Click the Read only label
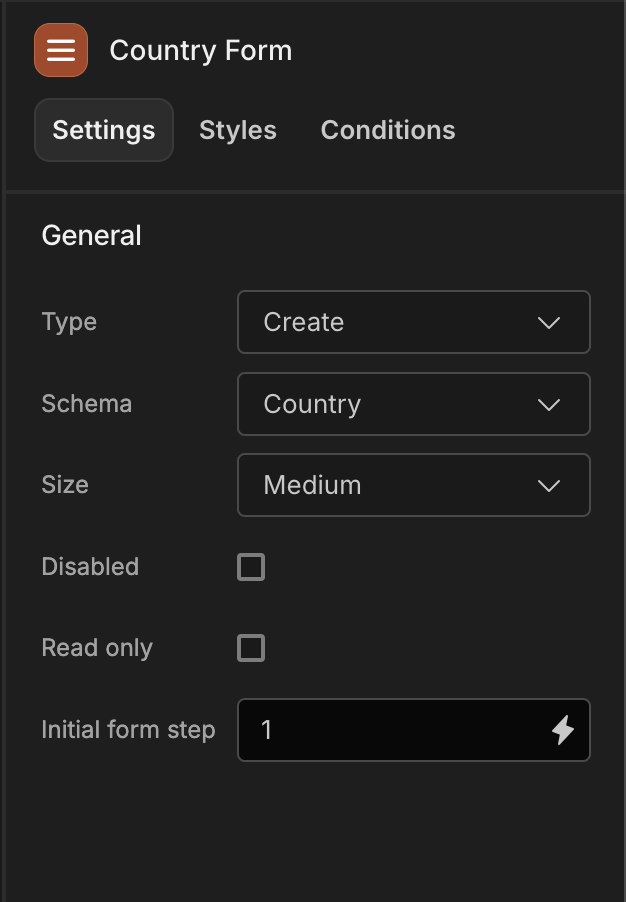The height and width of the screenshot is (902, 626). tap(97, 648)
